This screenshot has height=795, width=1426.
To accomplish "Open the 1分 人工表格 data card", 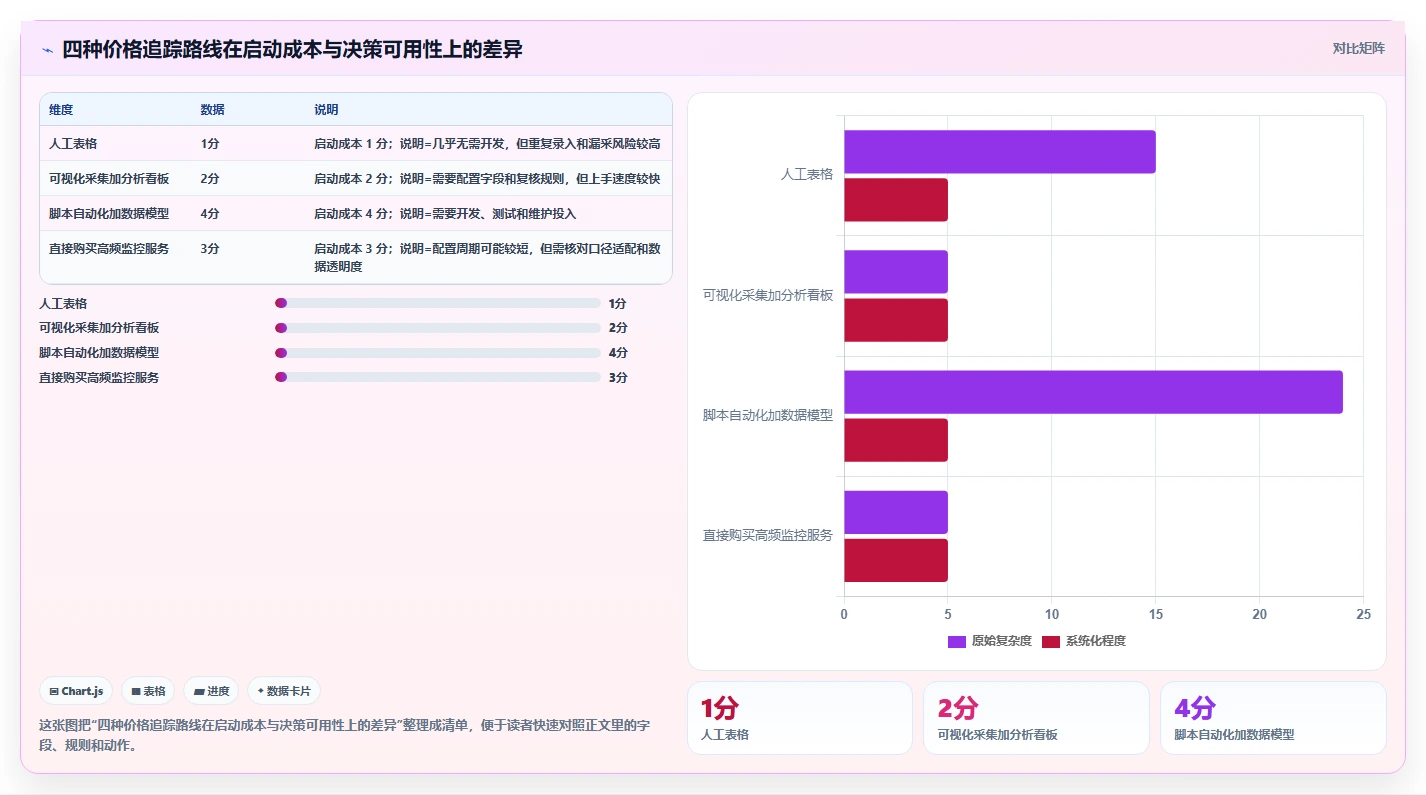I will [x=800, y=718].
